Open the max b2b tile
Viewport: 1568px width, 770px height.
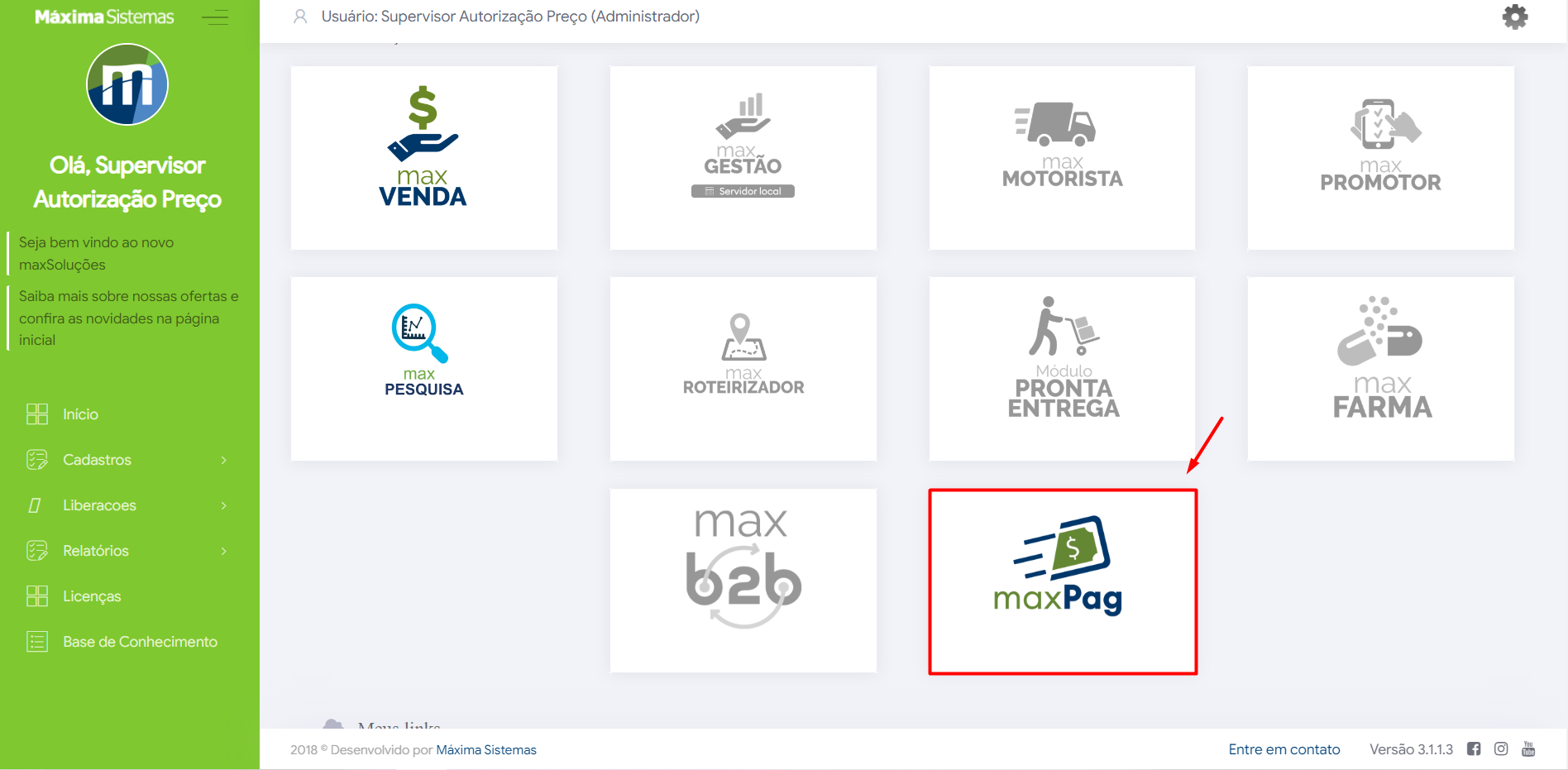tap(743, 581)
